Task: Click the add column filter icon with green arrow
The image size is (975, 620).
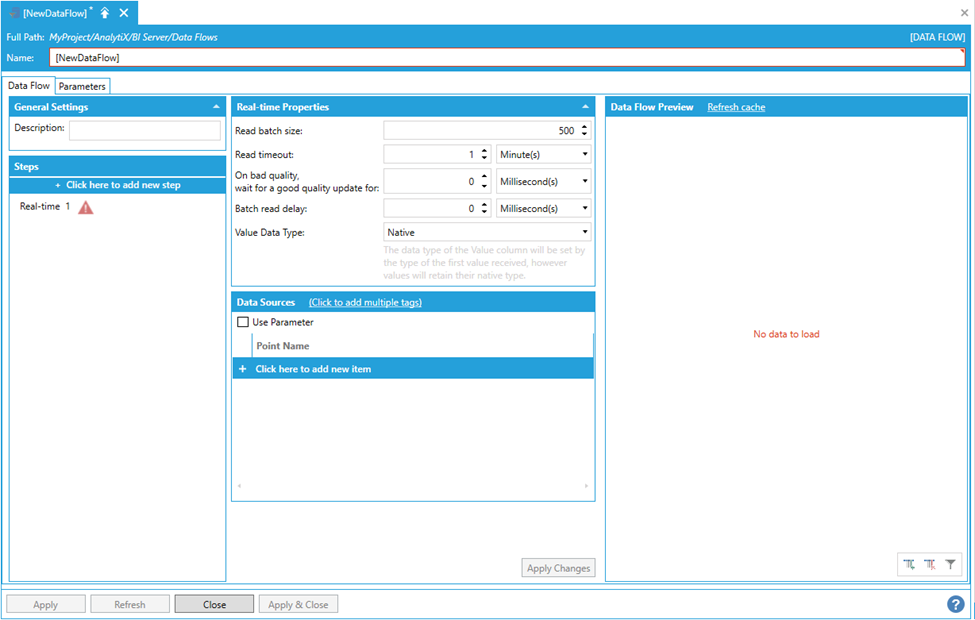Action: click(x=909, y=564)
